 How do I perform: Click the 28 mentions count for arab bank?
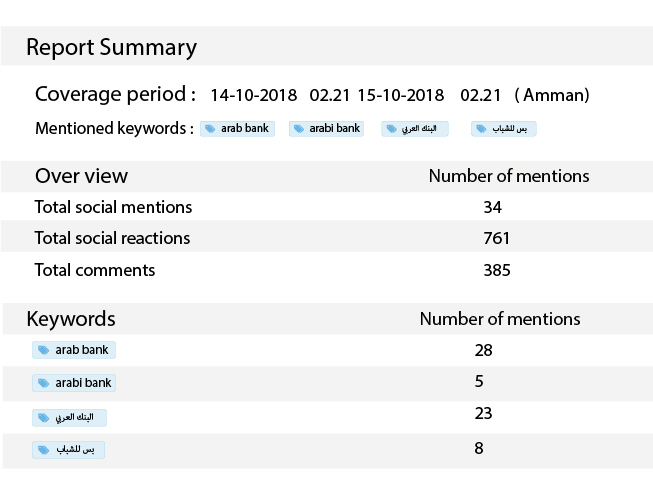pyautogui.click(x=484, y=350)
